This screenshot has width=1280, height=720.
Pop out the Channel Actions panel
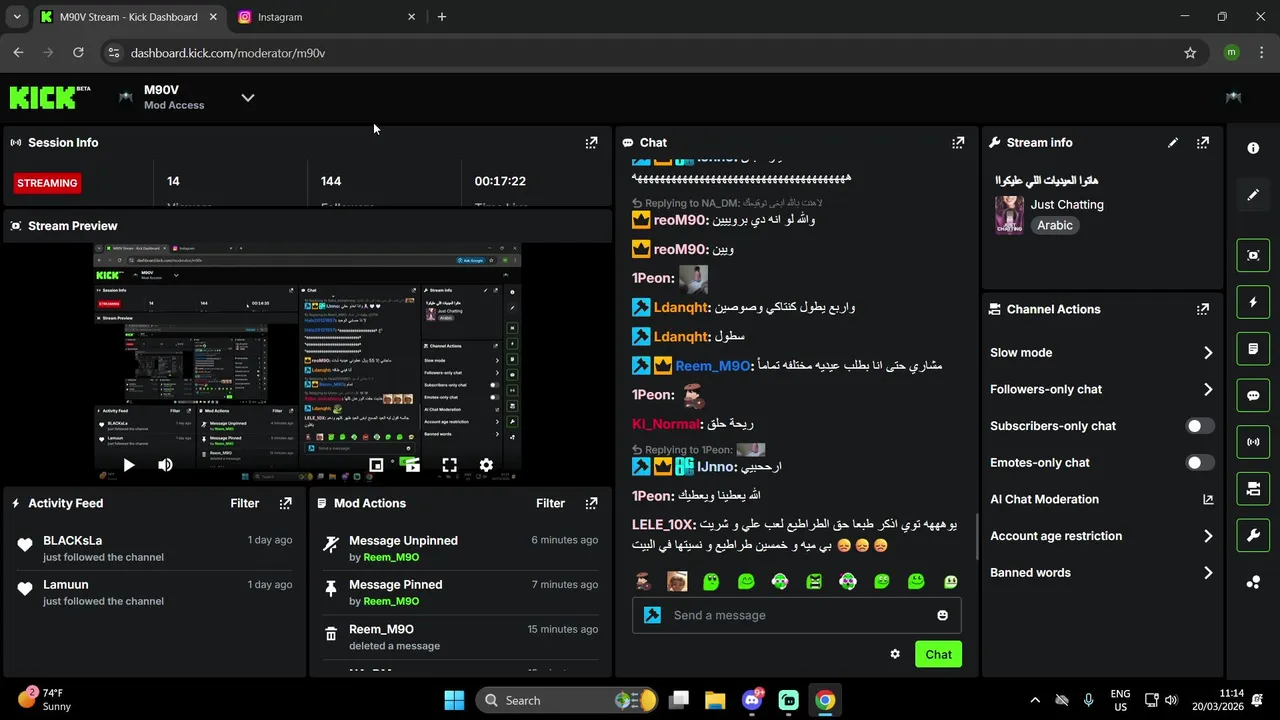point(1203,310)
